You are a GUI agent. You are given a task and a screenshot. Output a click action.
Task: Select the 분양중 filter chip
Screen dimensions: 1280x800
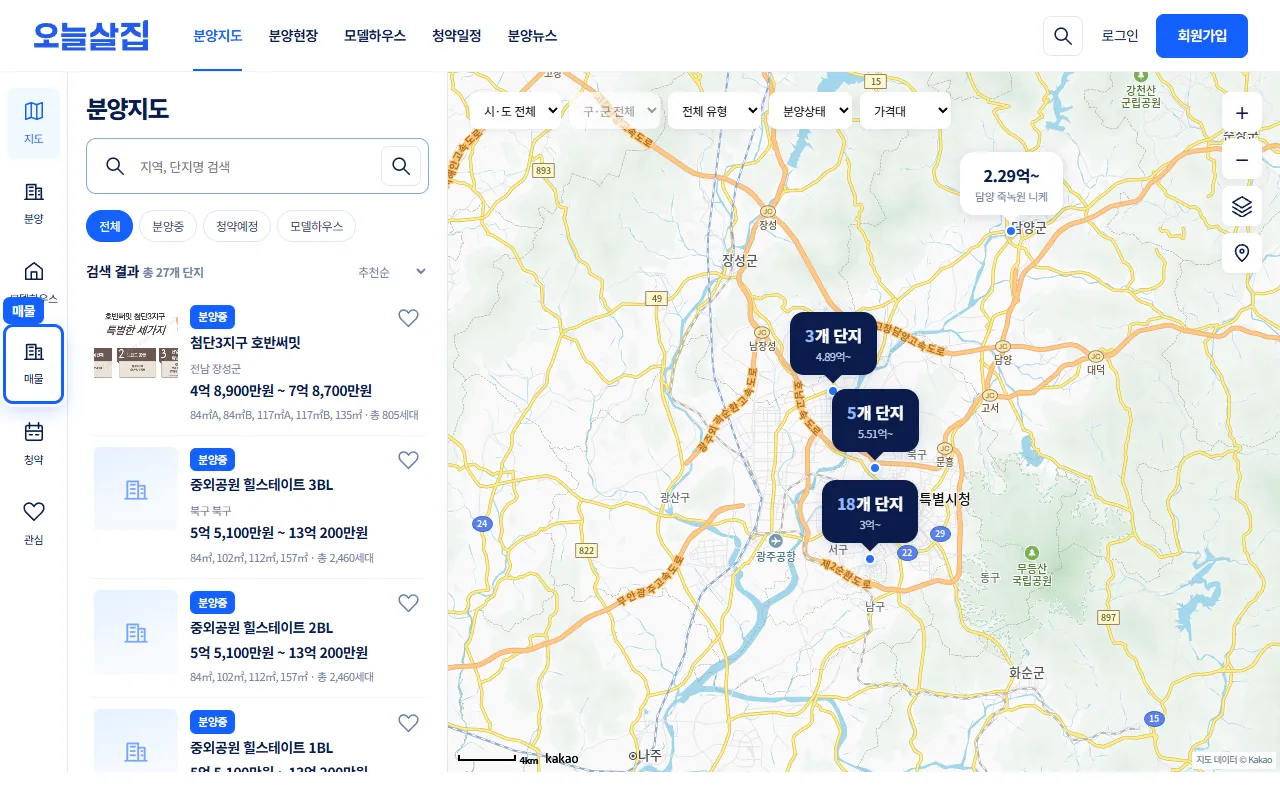tap(168, 226)
